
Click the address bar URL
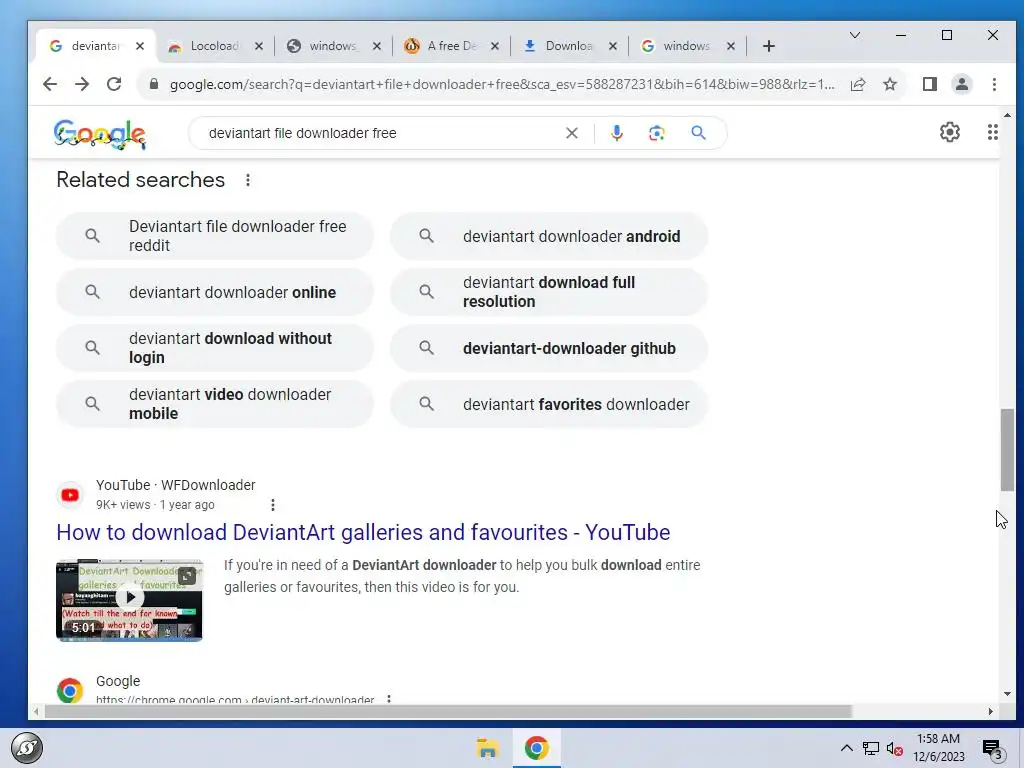coord(502,84)
